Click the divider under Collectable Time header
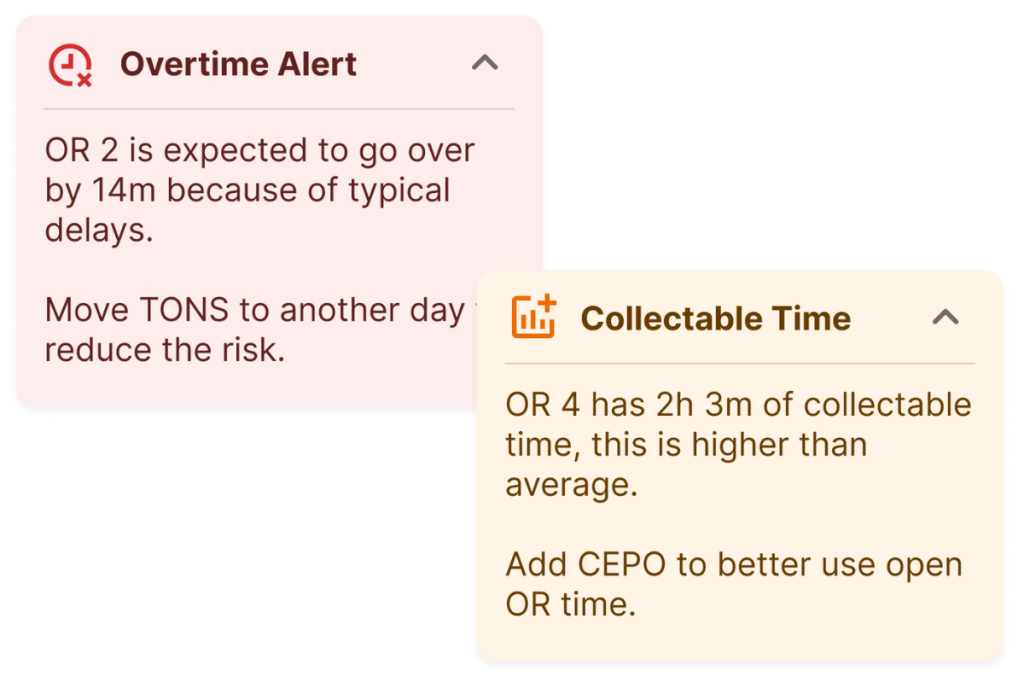The image size is (1024, 683). 739,364
